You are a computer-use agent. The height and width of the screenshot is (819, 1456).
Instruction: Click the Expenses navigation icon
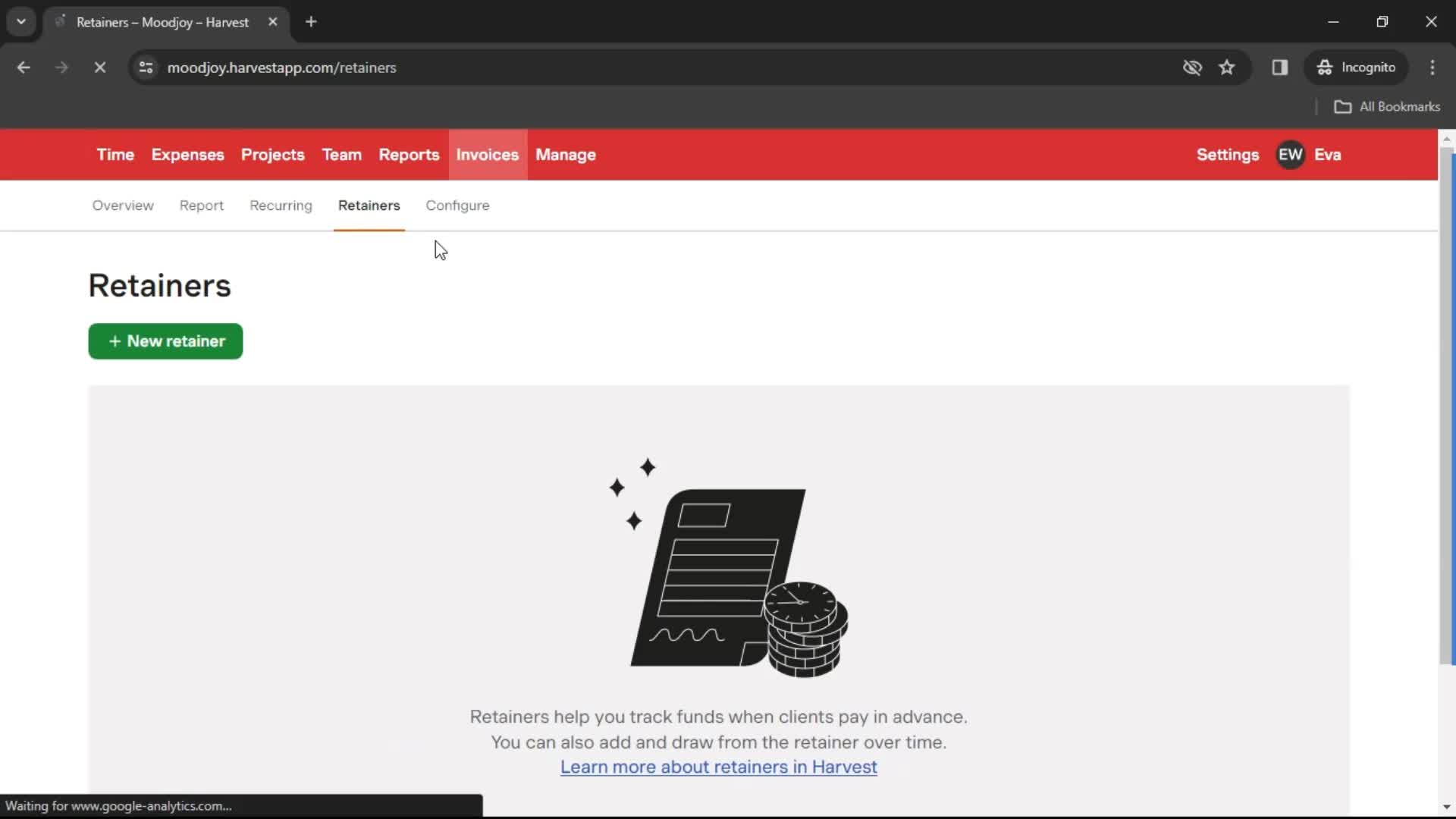tap(187, 154)
